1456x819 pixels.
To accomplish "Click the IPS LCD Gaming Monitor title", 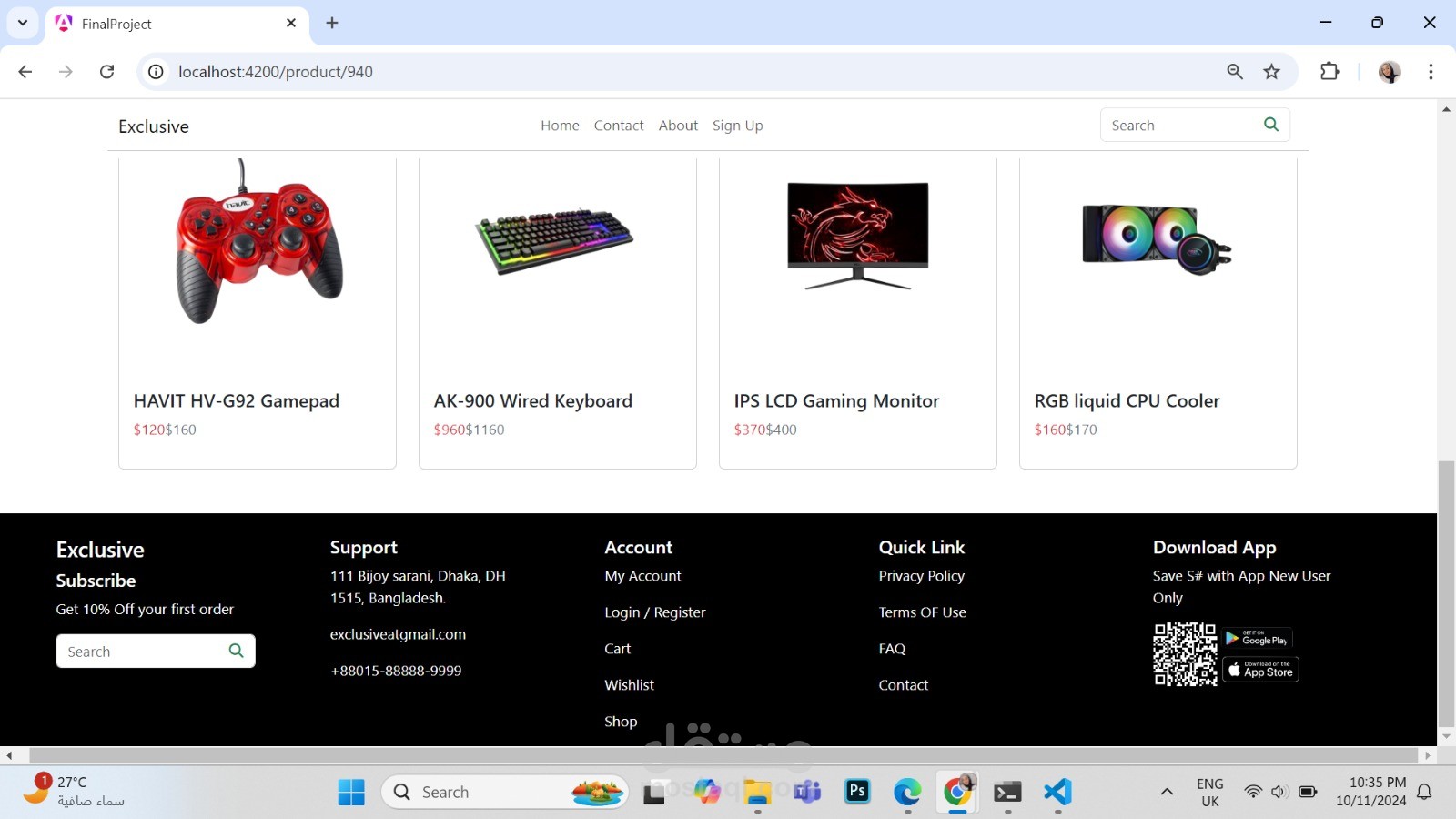I will pos(836,401).
